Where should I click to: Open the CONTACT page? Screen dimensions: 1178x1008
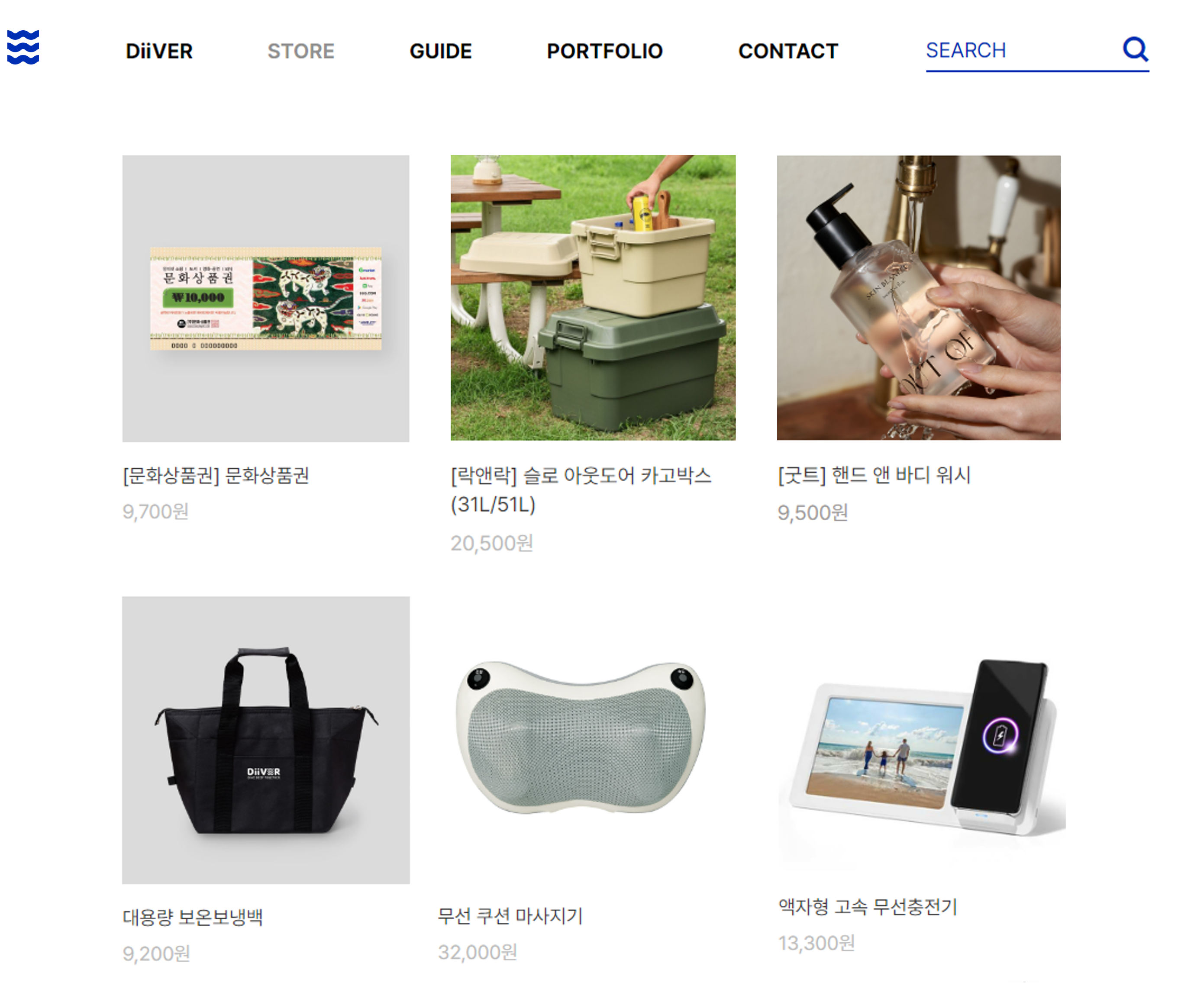coord(788,51)
